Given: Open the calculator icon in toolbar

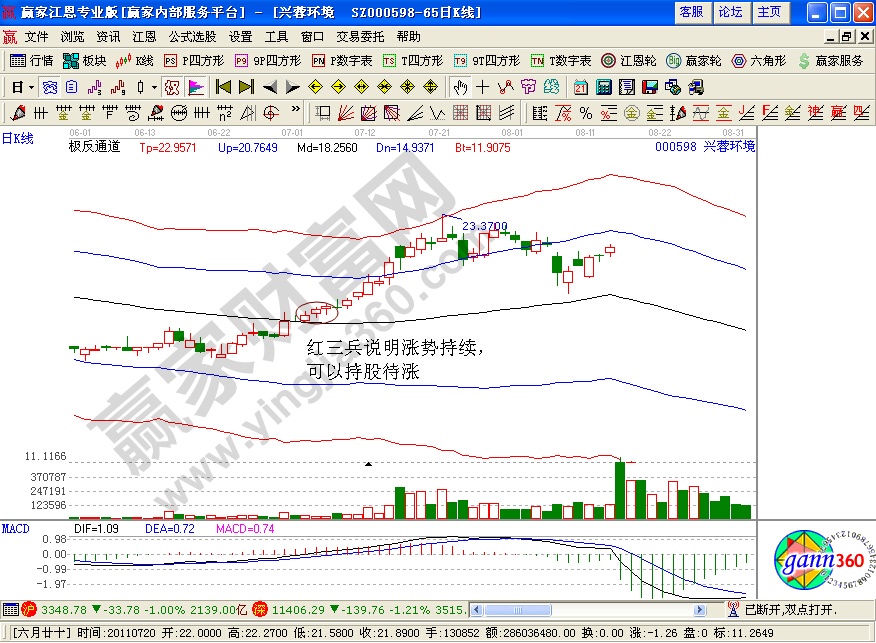Looking at the screenshot, I should click(603, 87).
